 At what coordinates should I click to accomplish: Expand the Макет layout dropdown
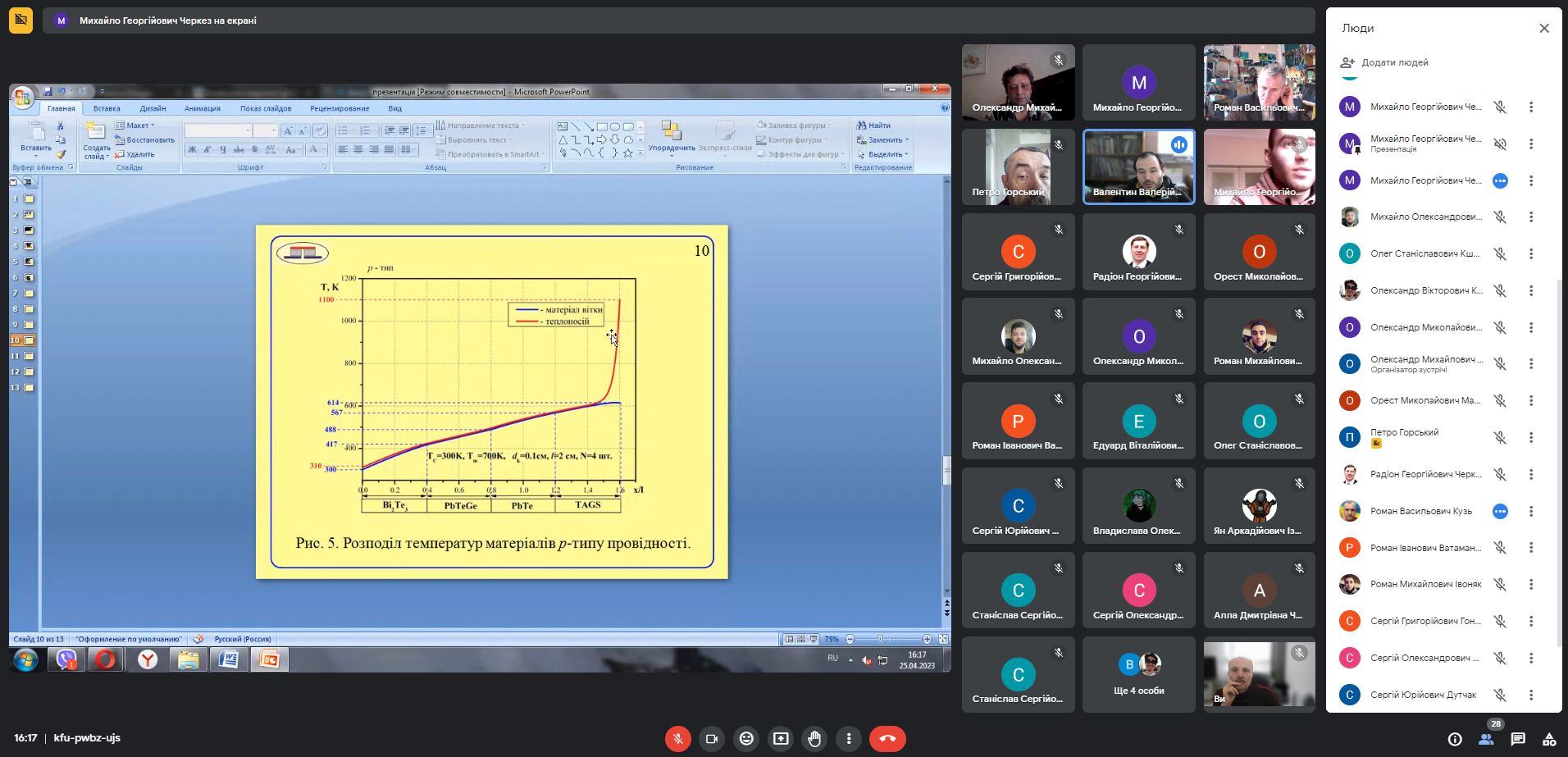[135, 125]
